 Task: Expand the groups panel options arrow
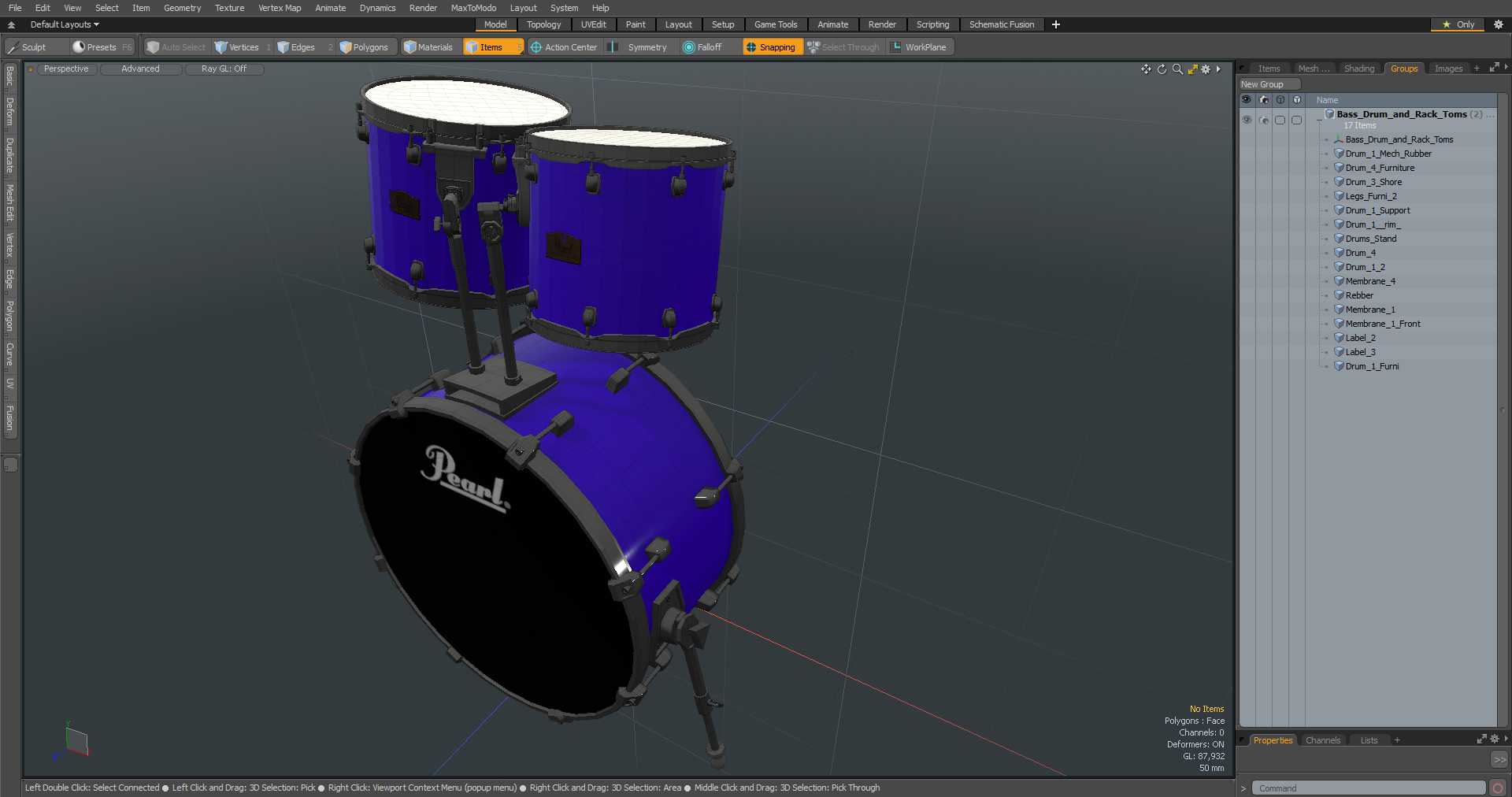click(1506, 68)
